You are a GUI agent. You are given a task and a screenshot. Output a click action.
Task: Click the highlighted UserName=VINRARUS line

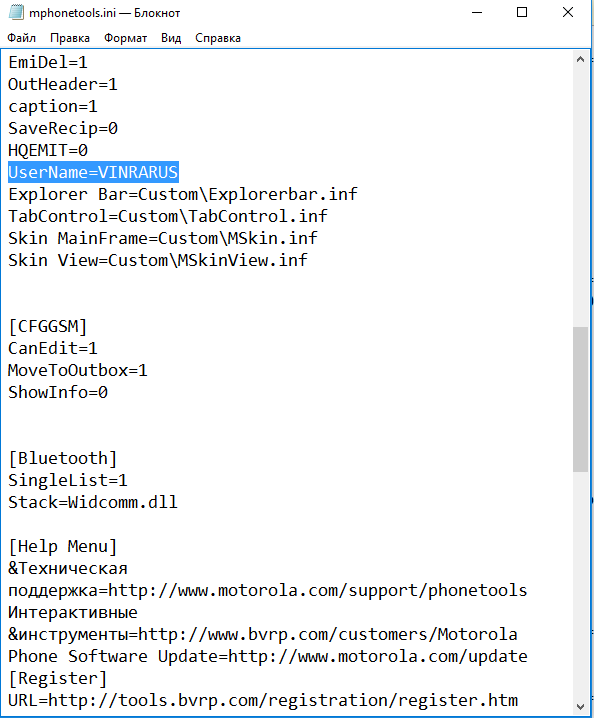93,172
